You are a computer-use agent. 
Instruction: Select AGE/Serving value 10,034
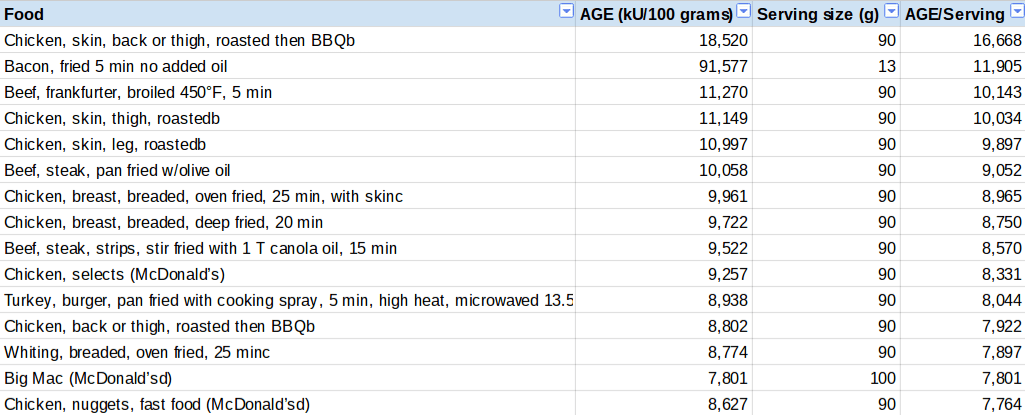point(962,118)
